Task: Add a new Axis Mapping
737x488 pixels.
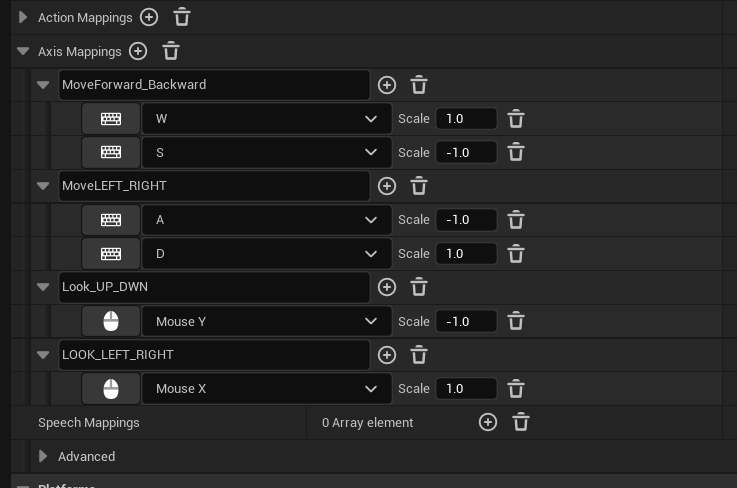Action: 138,51
